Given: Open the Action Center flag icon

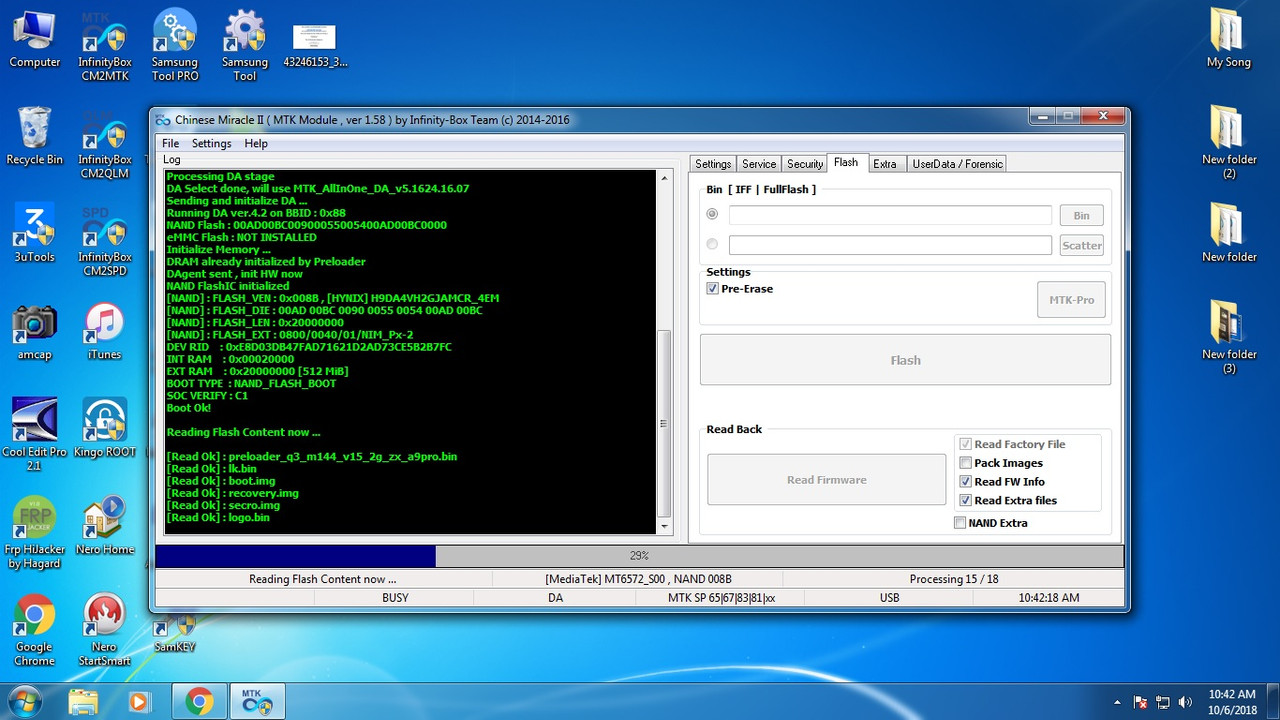Looking at the screenshot, I should coord(1140,702).
